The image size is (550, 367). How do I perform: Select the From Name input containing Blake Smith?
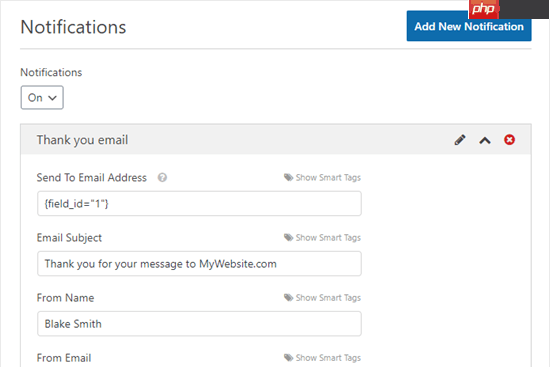coord(199,323)
